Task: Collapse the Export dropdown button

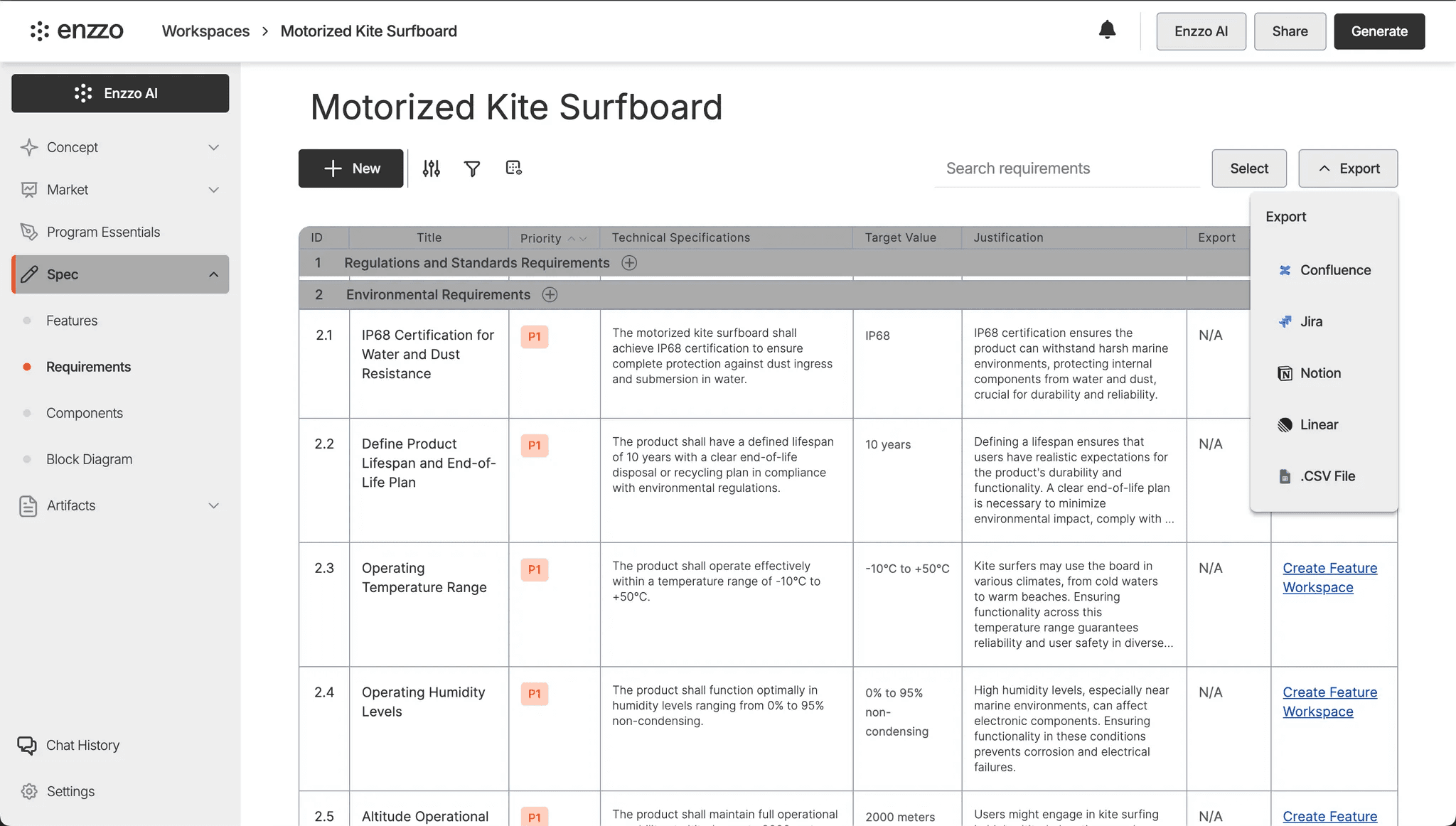Action: 1348,168
